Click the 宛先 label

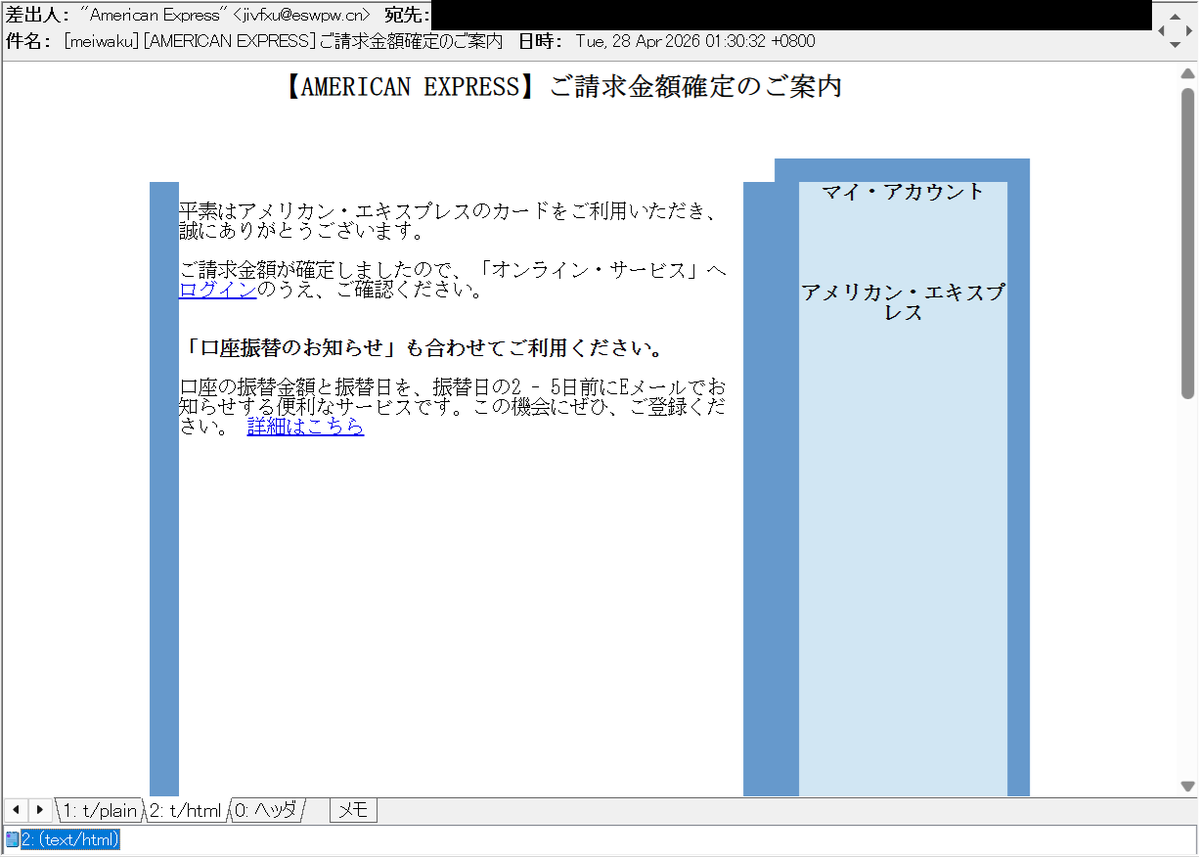pyautogui.click(x=405, y=15)
